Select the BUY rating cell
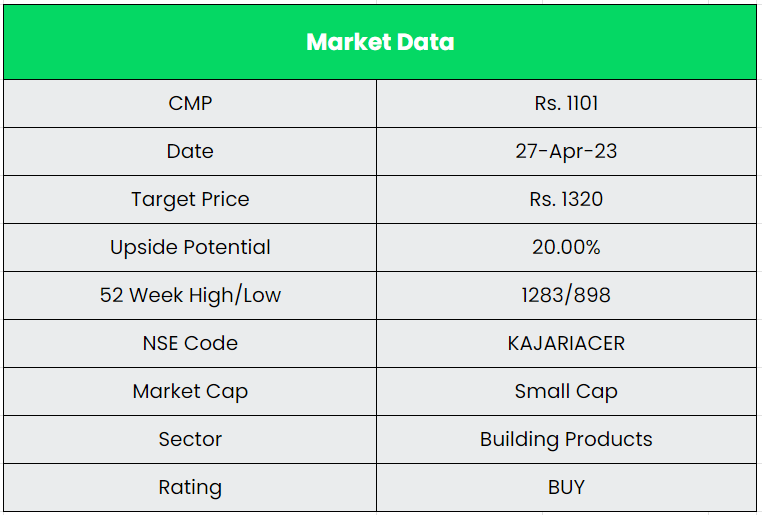762x515 pixels. click(566, 487)
